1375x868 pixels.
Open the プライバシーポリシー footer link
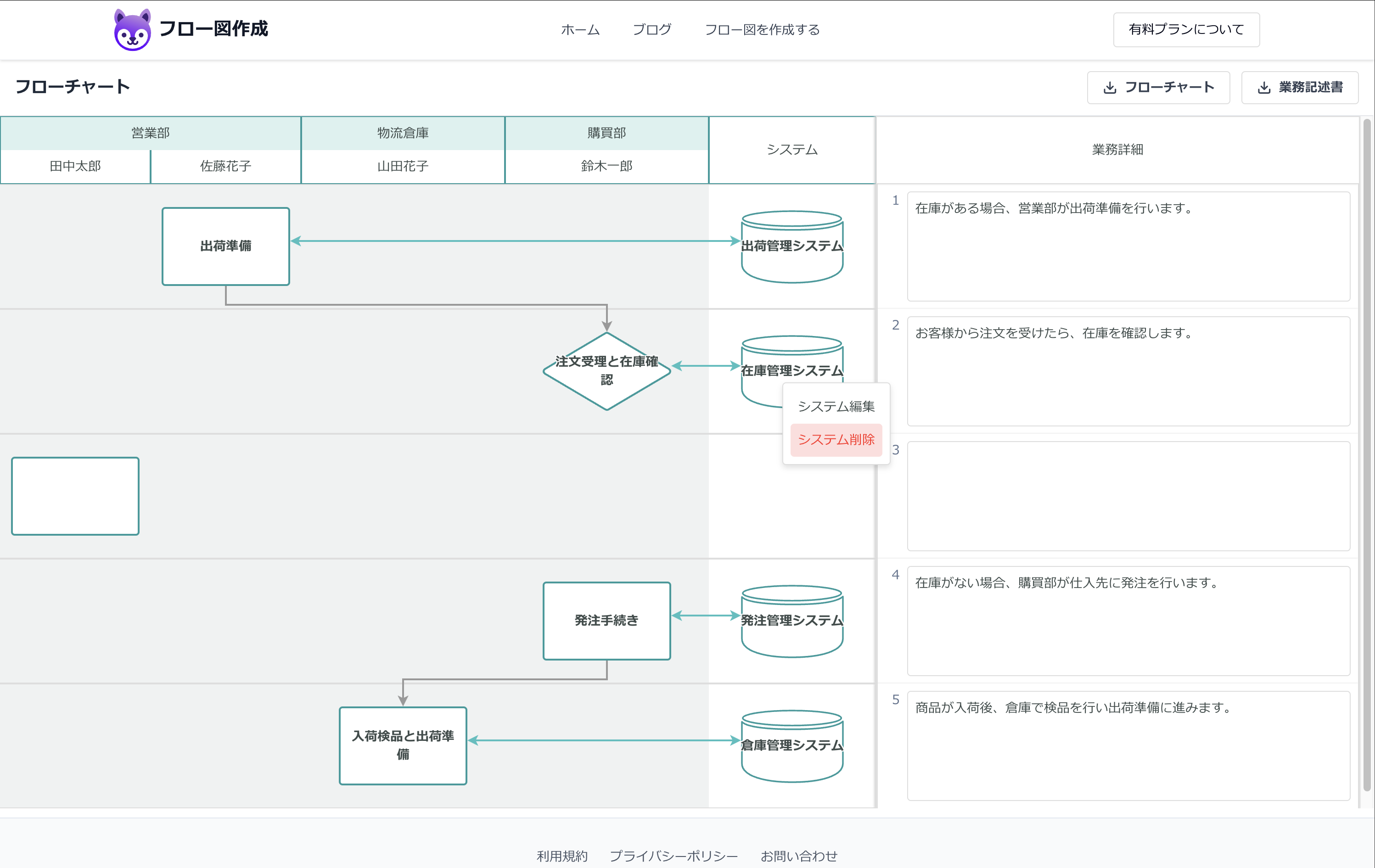(x=674, y=856)
